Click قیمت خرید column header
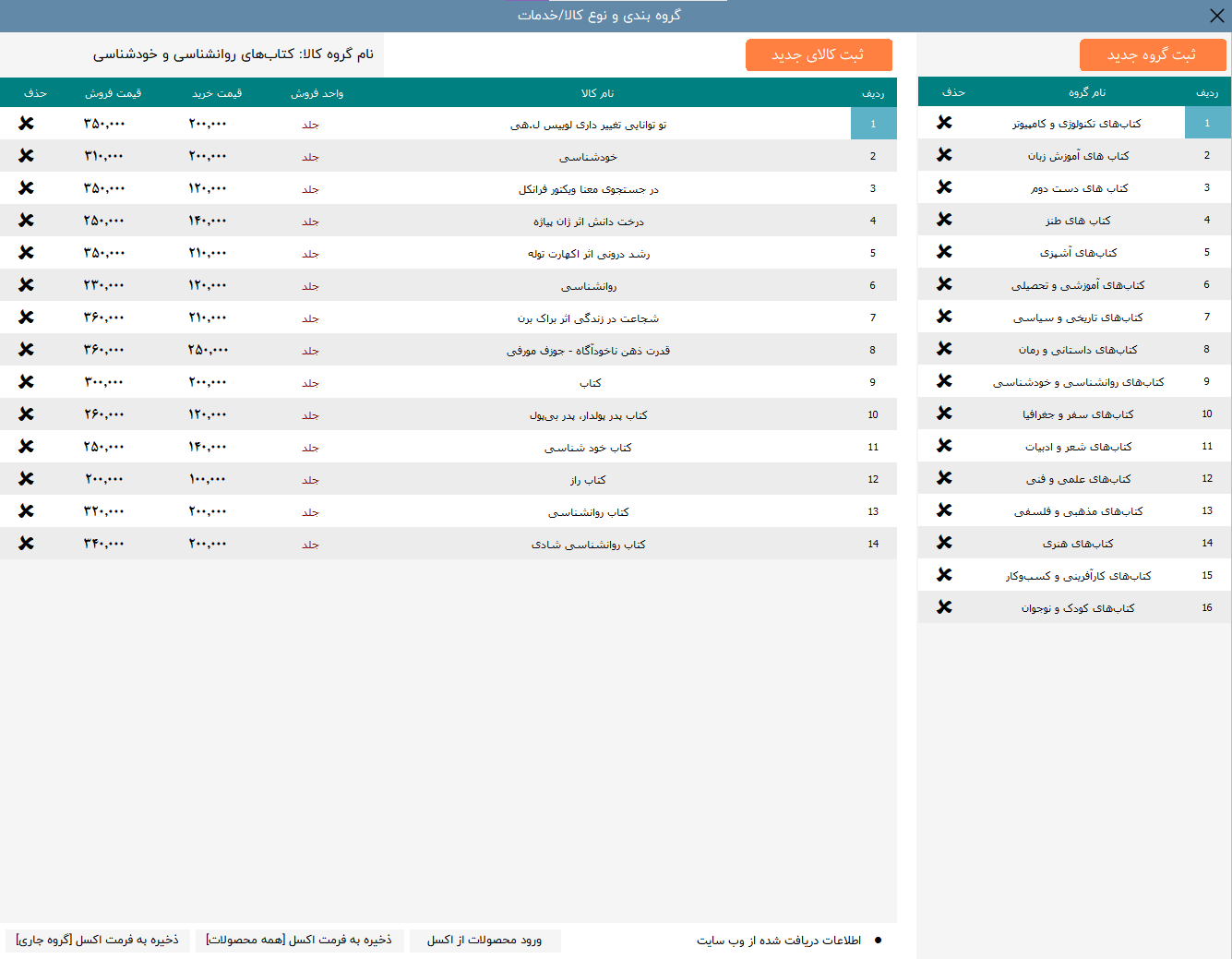The height and width of the screenshot is (959, 1232). [x=217, y=93]
